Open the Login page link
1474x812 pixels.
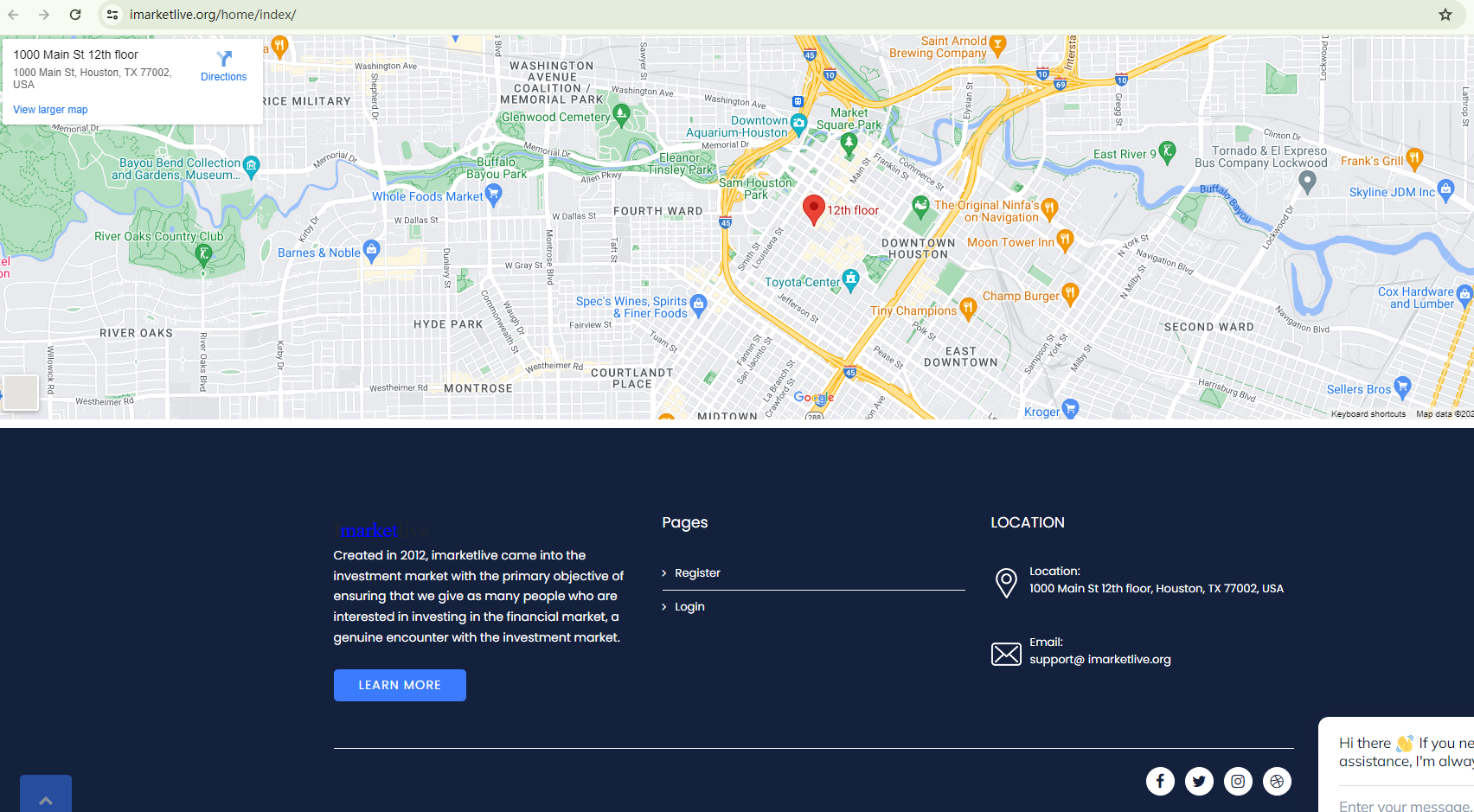(689, 607)
